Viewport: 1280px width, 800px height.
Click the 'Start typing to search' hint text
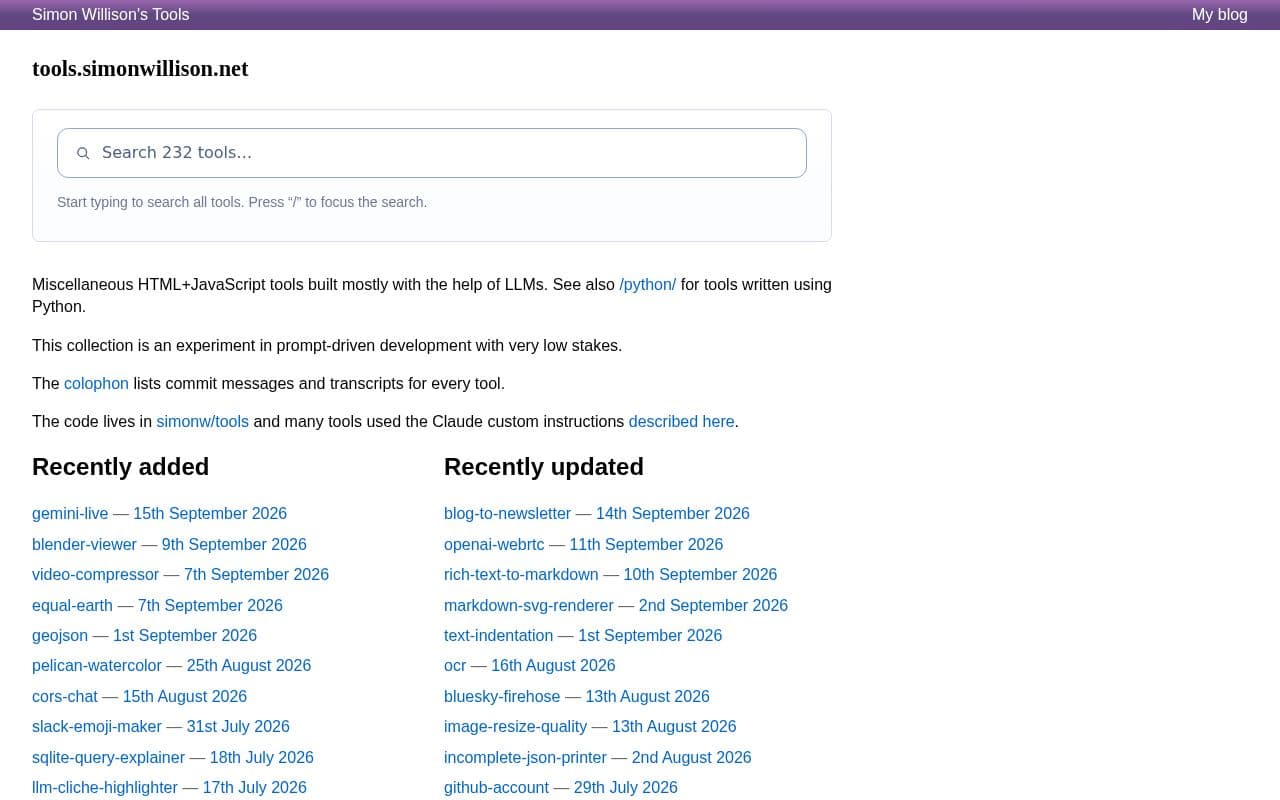pos(242,202)
